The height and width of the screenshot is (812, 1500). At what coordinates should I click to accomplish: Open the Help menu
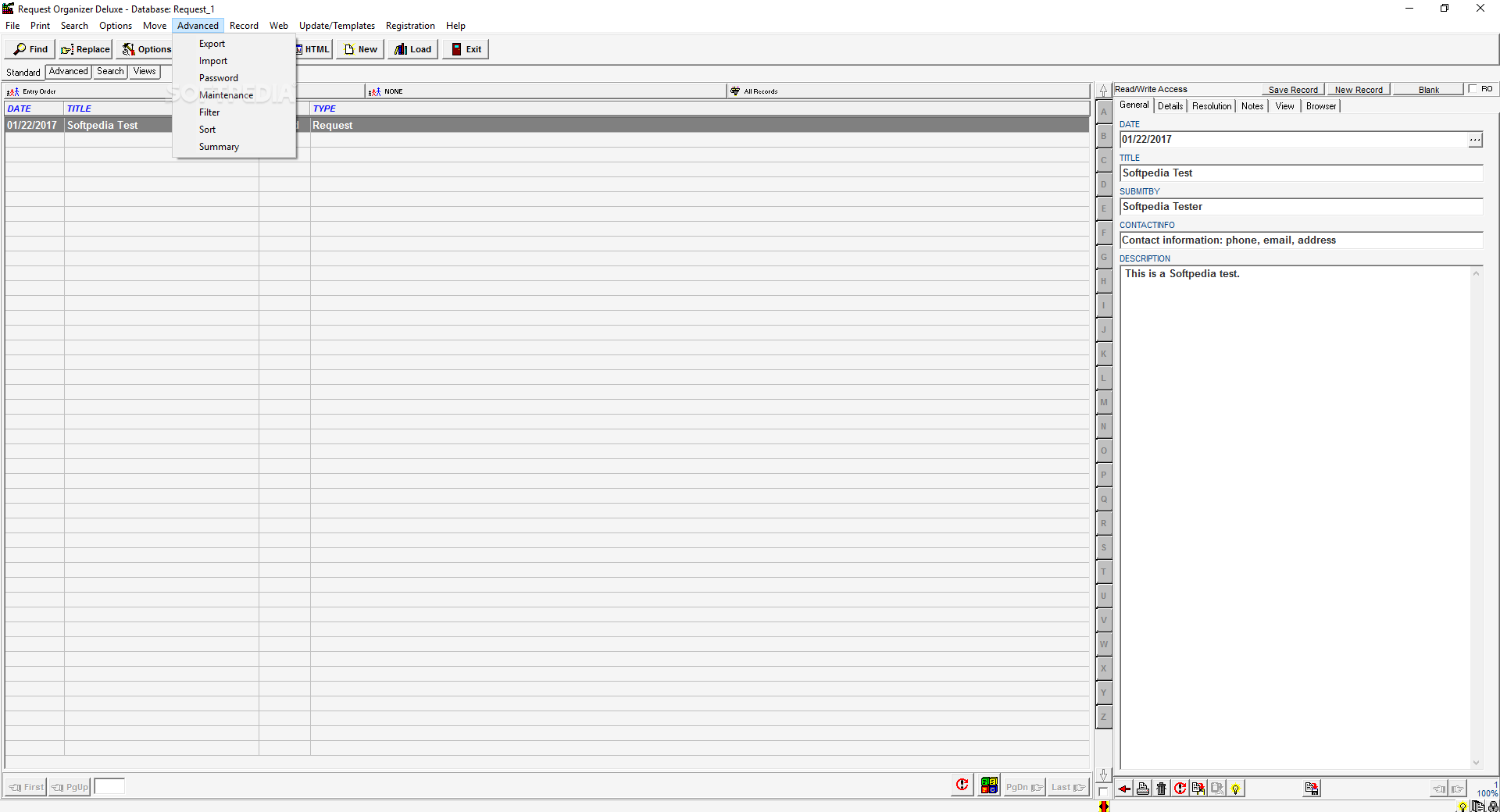point(455,26)
